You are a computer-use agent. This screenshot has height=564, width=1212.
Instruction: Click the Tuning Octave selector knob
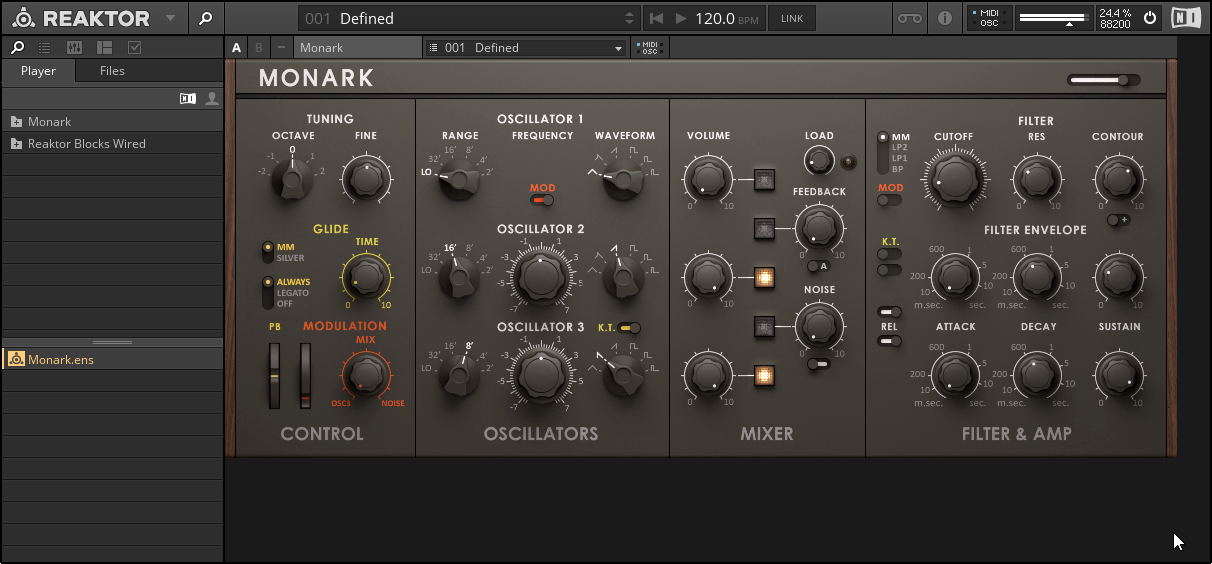coord(292,180)
